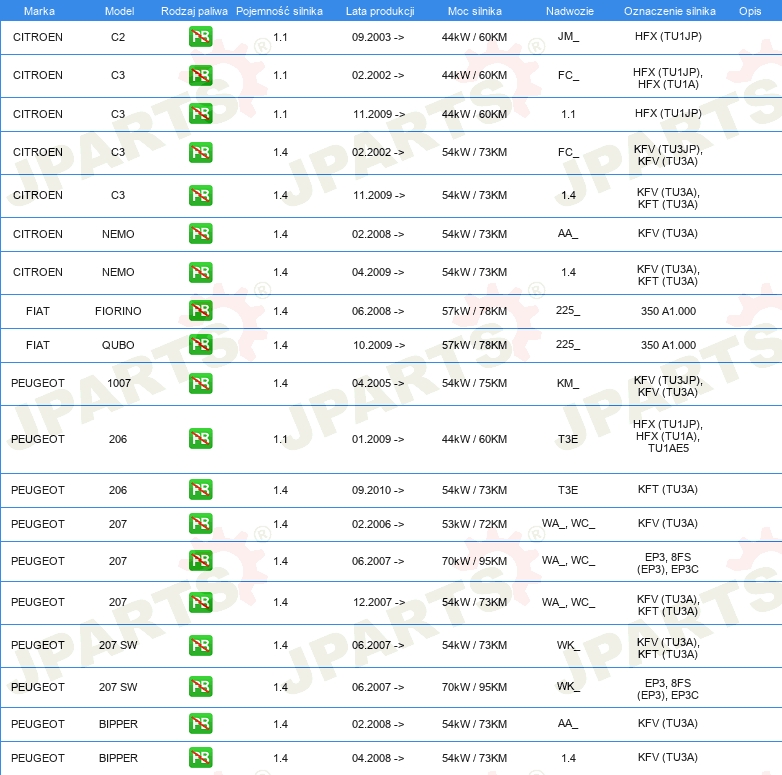Click the fuel icon for Peugeot 207 70kW / 95KM

point(200,561)
